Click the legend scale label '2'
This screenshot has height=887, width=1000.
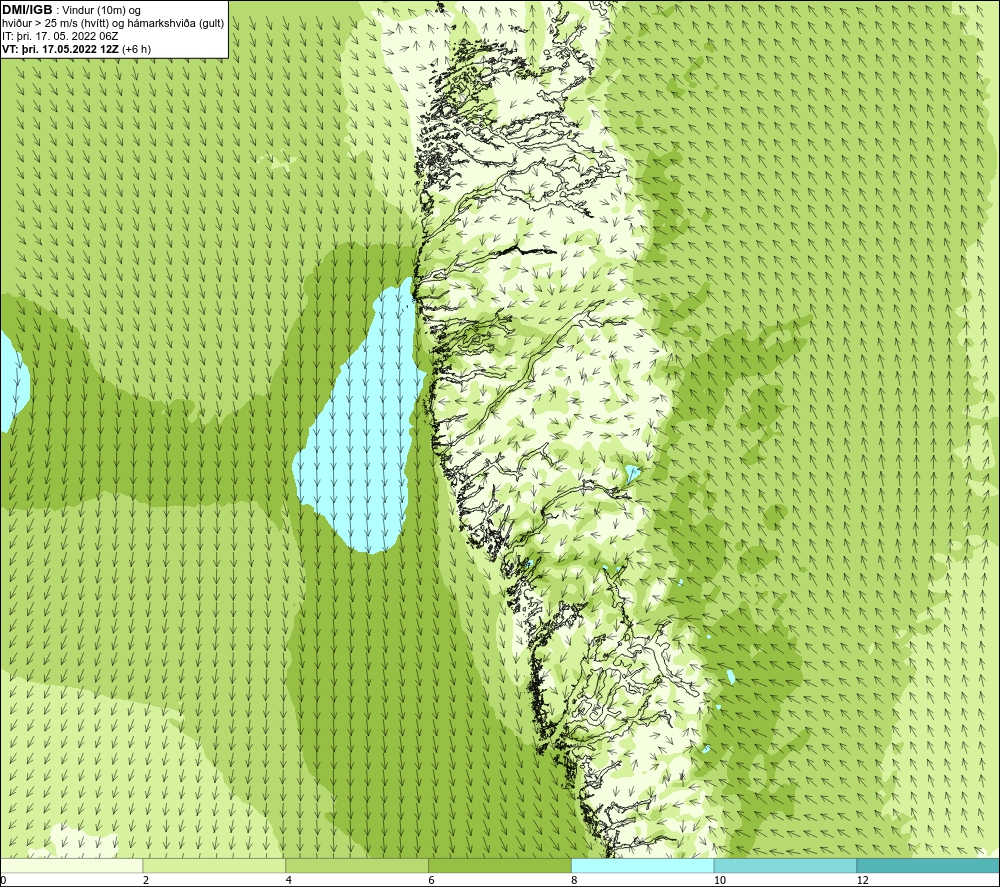point(146,880)
